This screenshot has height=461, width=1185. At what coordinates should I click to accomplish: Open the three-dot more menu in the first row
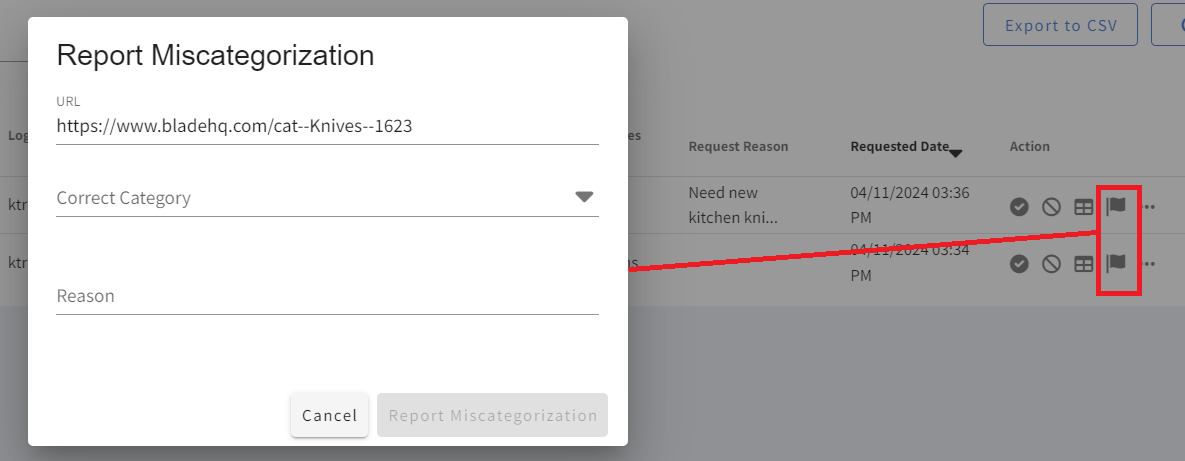pos(1149,207)
